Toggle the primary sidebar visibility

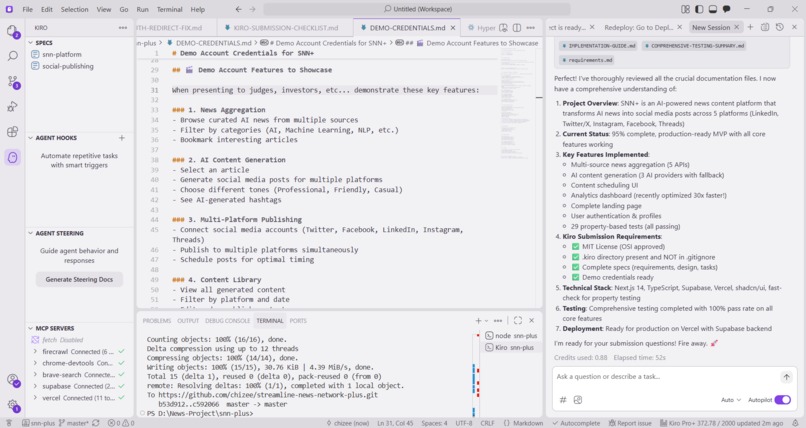(x=699, y=9)
